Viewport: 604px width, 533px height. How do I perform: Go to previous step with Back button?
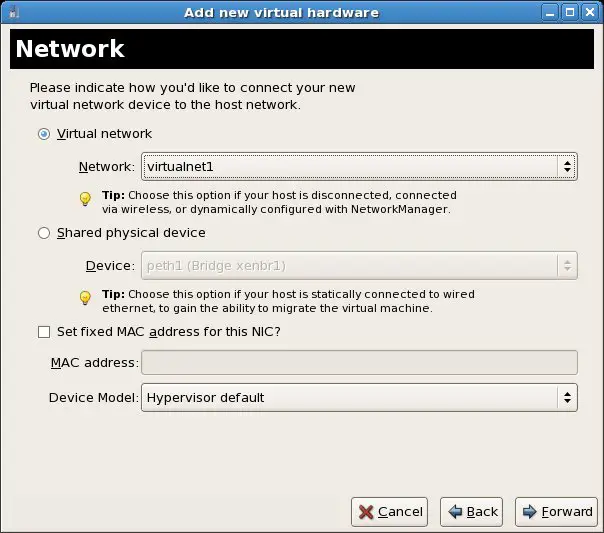tap(472, 511)
